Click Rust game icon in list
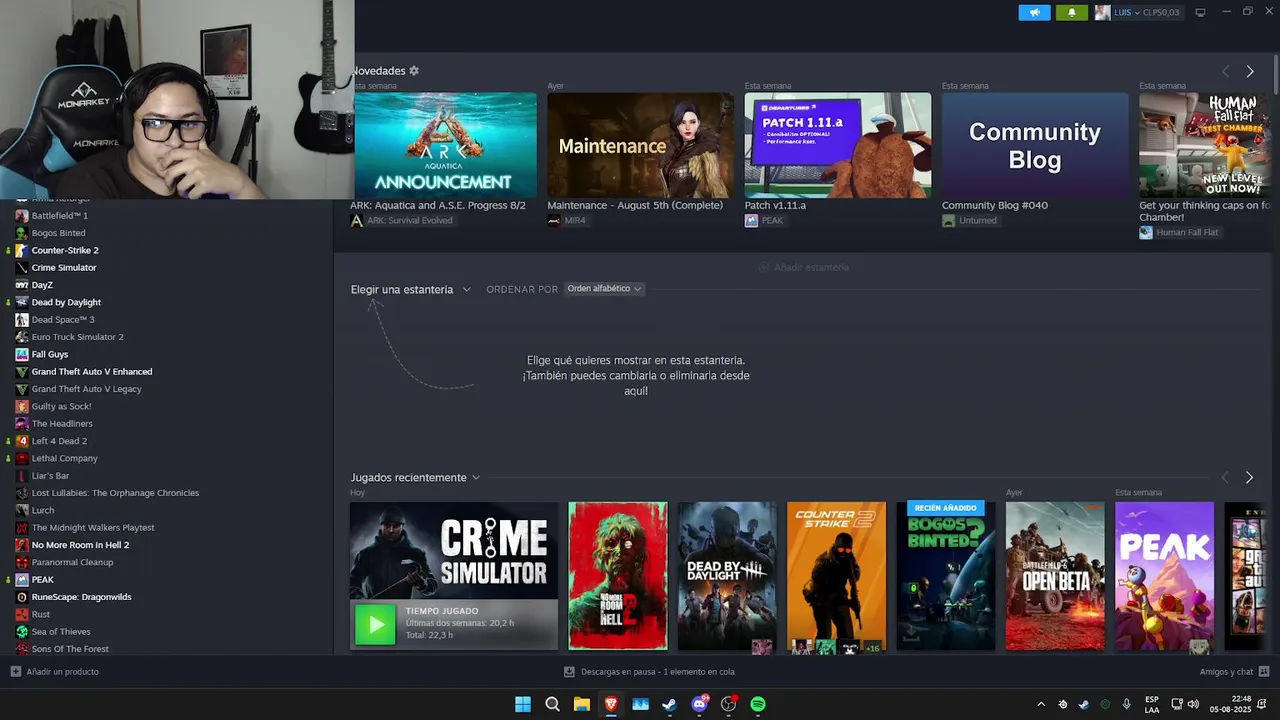 pos(22,614)
